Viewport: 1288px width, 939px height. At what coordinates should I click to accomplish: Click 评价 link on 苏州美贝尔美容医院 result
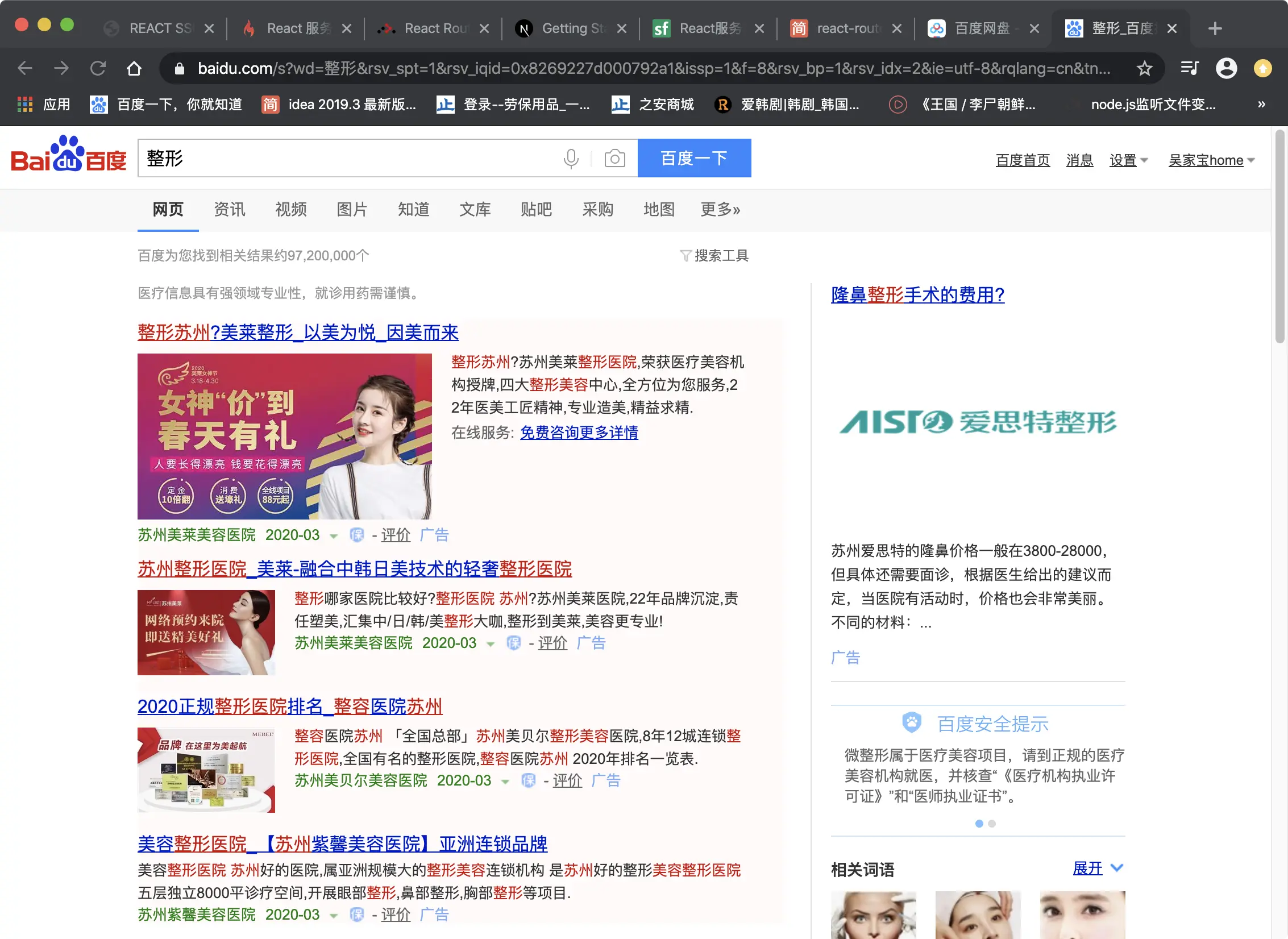point(567,780)
